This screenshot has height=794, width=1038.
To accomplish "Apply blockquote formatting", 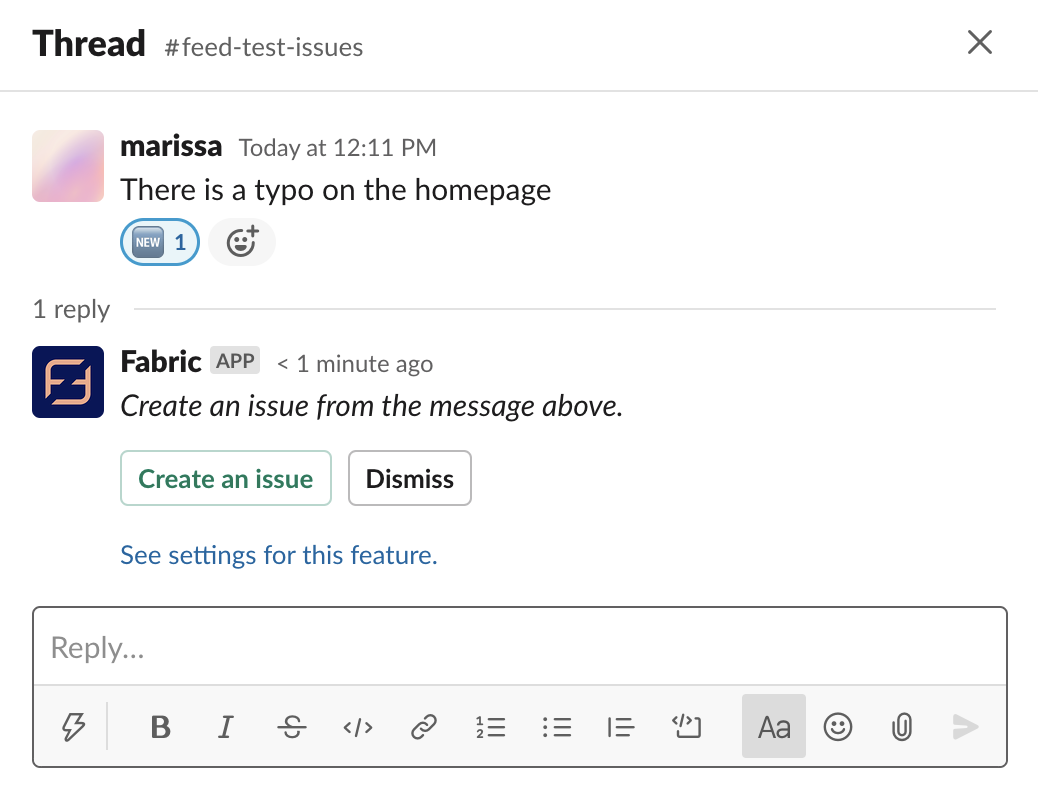I will coord(621,726).
